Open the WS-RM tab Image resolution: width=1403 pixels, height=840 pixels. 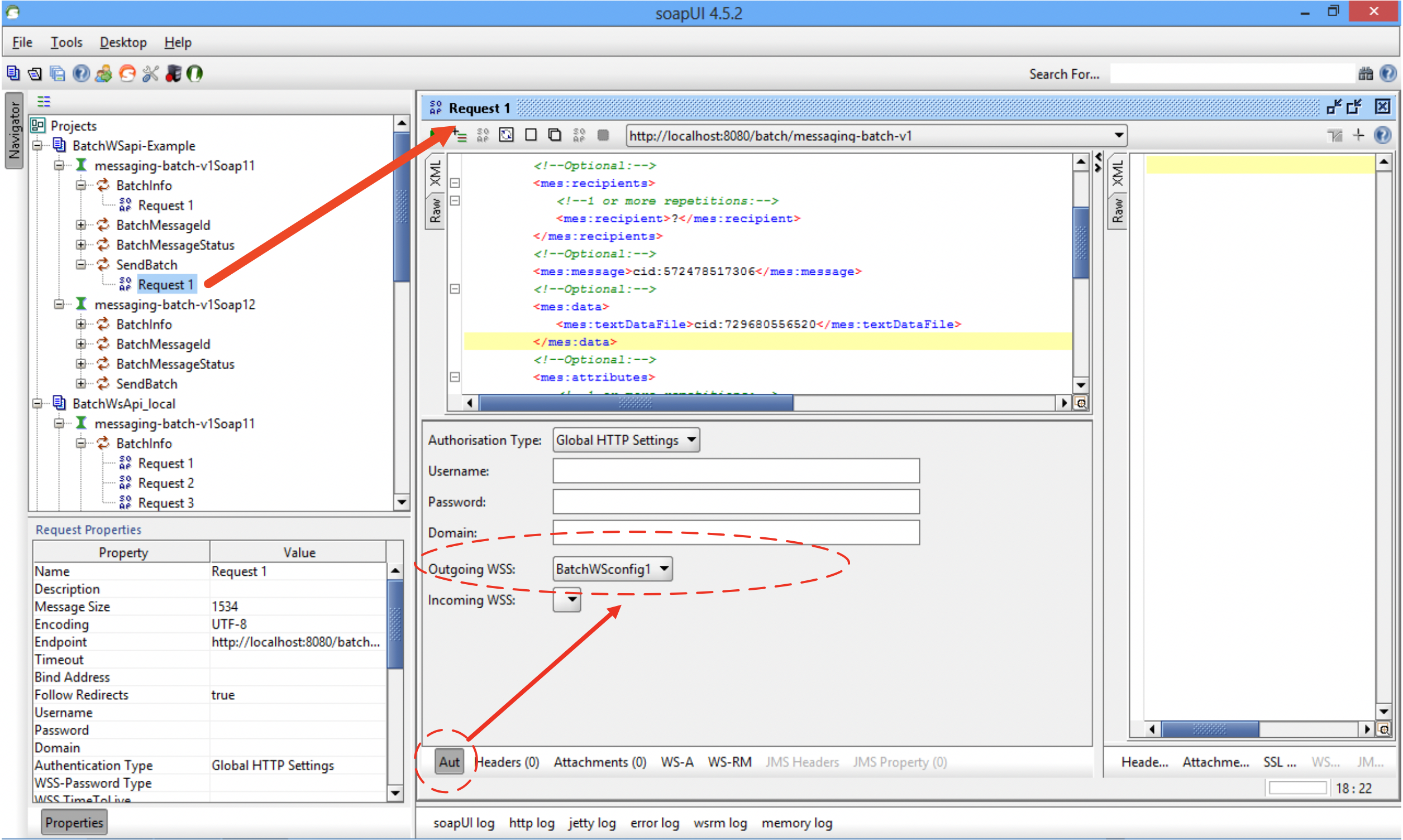[x=729, y=762]
